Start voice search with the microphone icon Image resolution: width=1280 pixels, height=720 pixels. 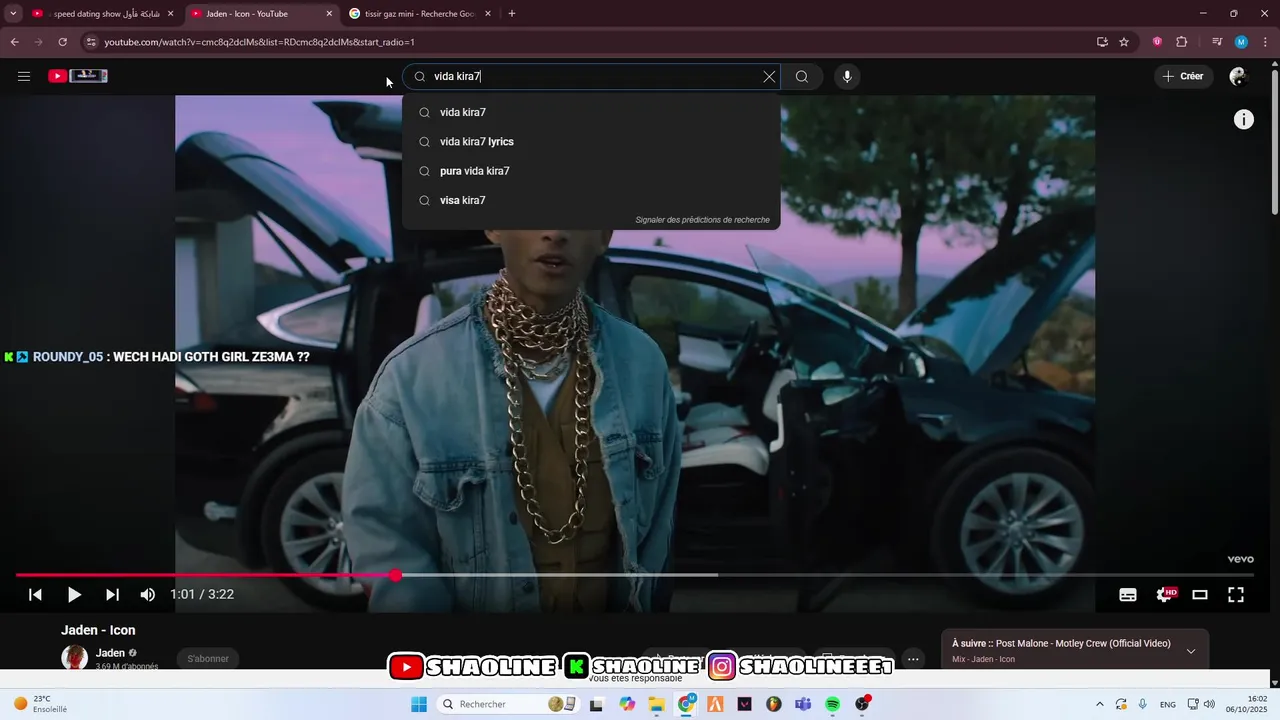(x=847, y=77)
